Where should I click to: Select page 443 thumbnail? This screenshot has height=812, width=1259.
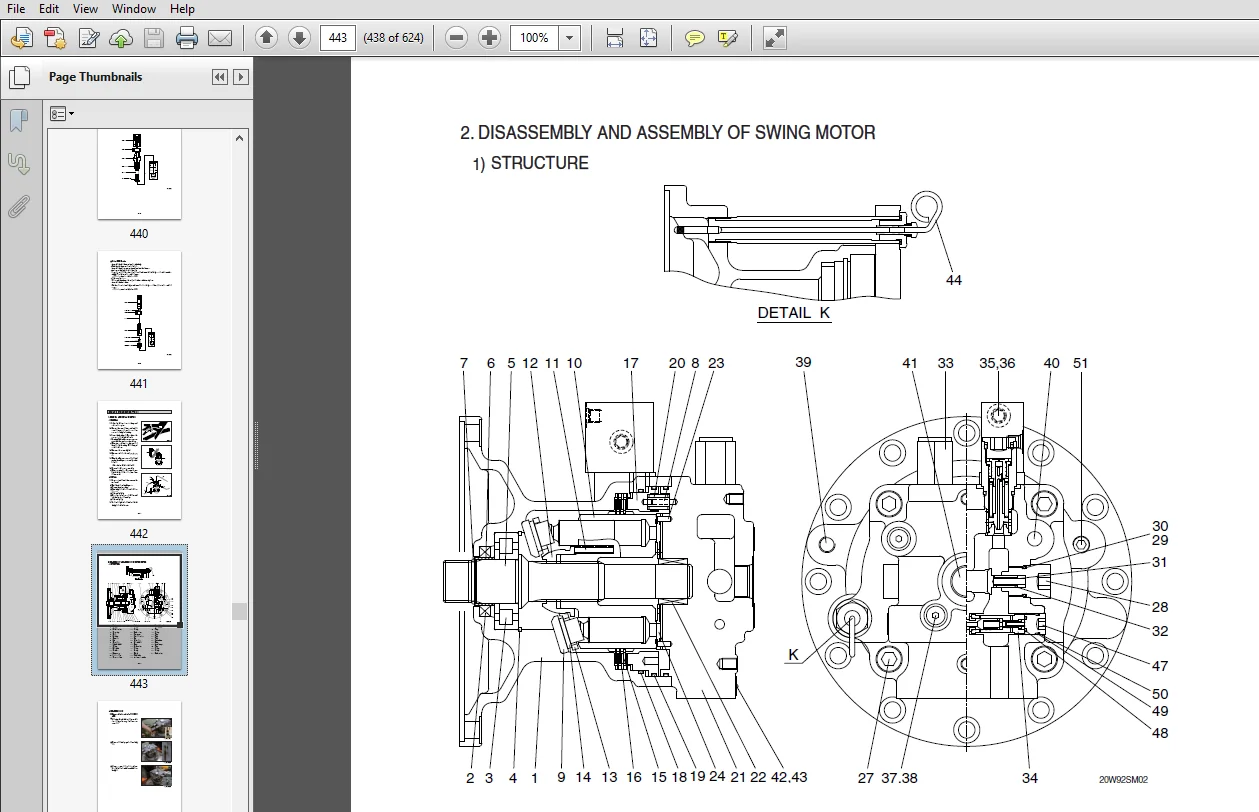[139, 610]
